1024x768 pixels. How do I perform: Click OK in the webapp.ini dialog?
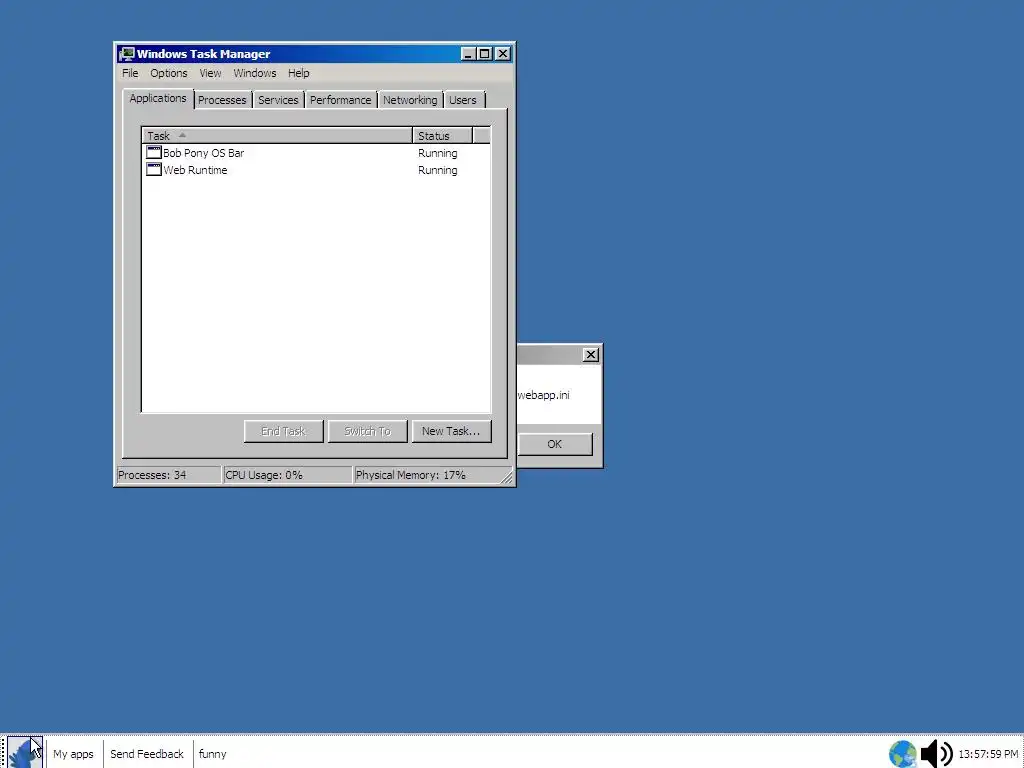pyautogui.click(x=554, y=444)
